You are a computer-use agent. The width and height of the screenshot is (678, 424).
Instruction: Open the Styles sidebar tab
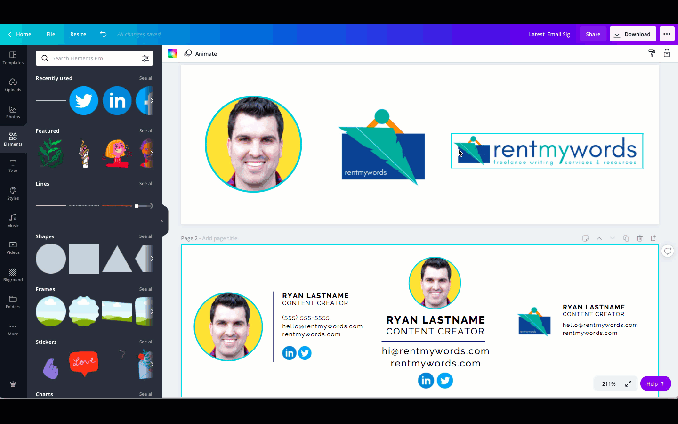click(13, 193)
